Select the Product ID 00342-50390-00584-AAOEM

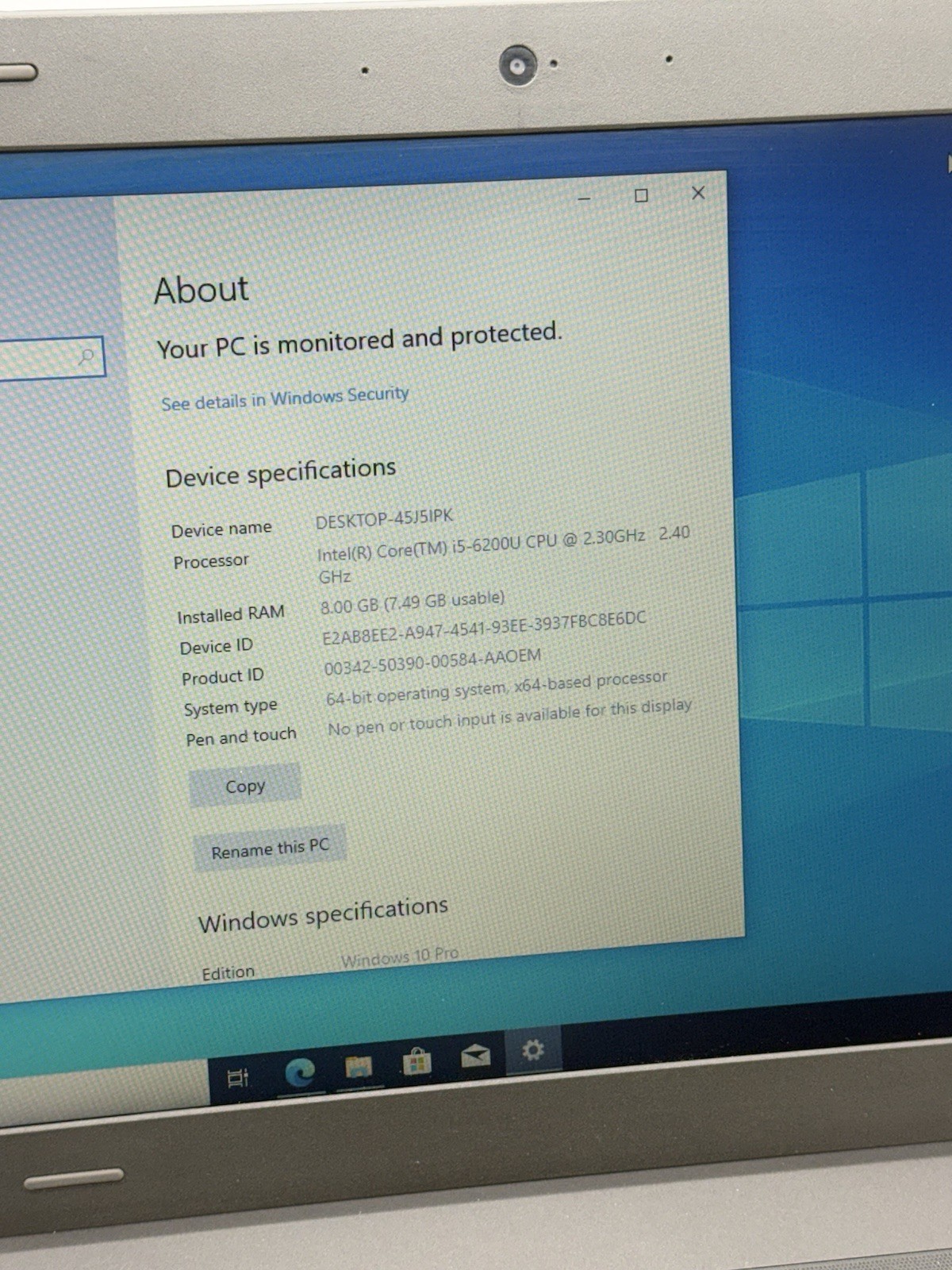(432, 661)
